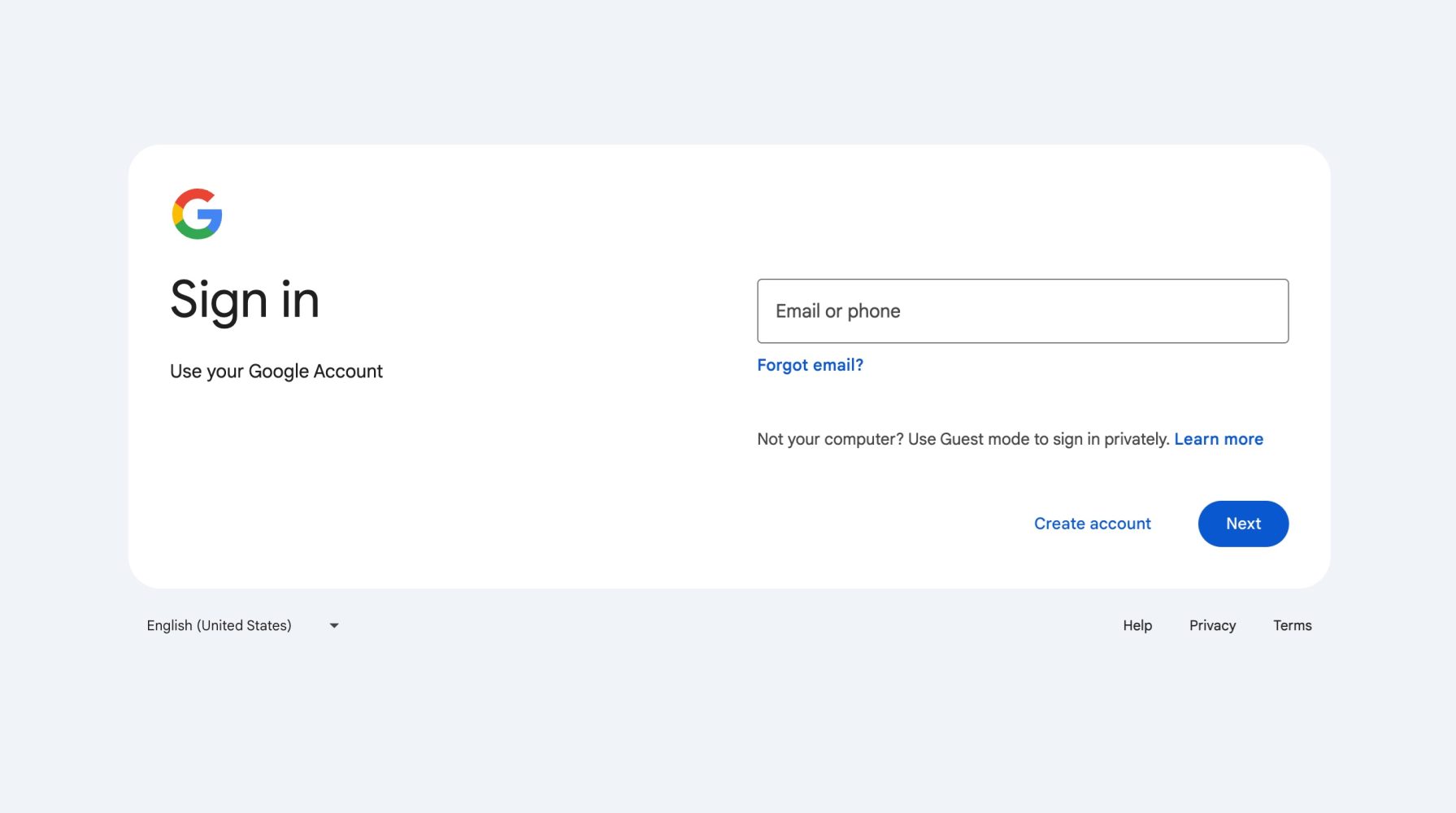Open the Forgot email? link
Screen dimensions: 1456x813
coord(810,365)
